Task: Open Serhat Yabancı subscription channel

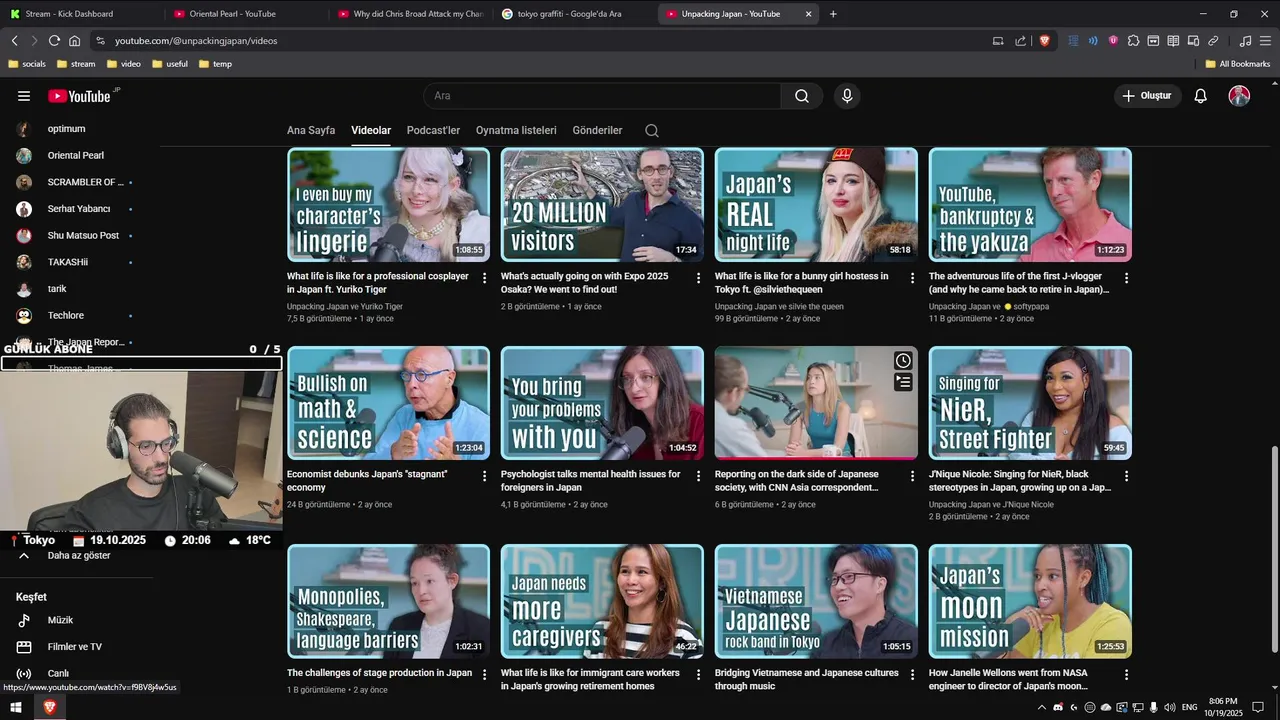Action: (80, 209)
